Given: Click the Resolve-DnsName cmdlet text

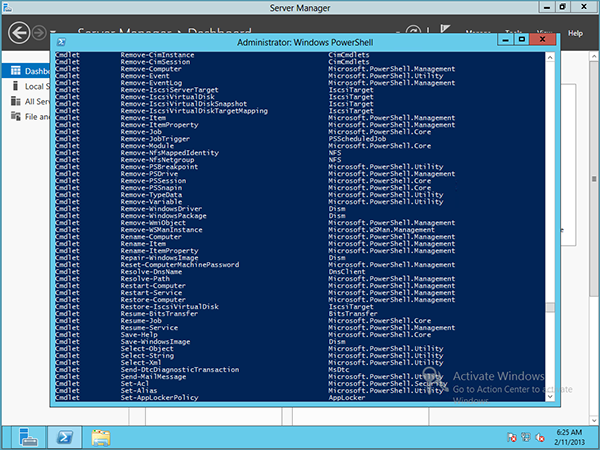Looking at the screenshot, I should click(151, 272).
